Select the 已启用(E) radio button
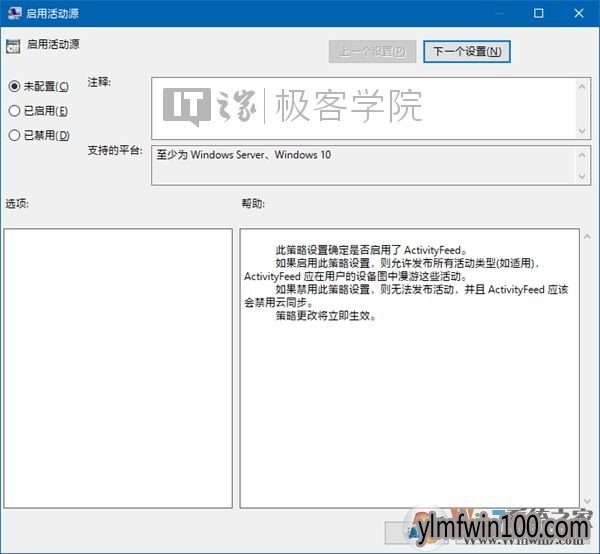 (15, 111)
